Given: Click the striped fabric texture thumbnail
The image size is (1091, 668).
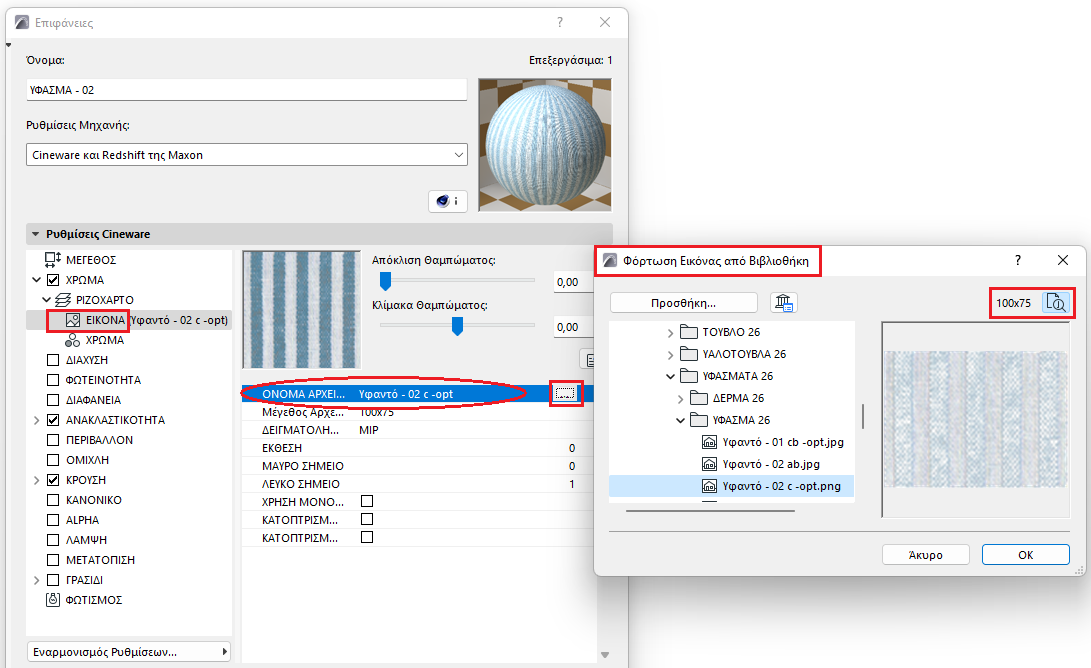Looking at the screenshot, I should point(301,310).
